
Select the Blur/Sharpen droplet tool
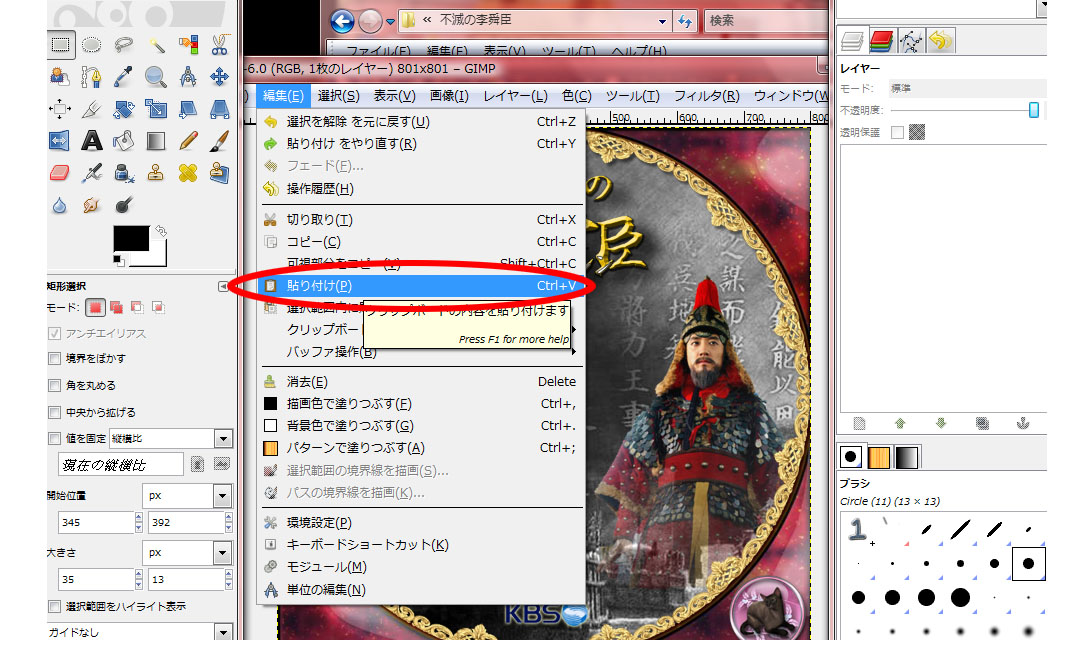60,205
